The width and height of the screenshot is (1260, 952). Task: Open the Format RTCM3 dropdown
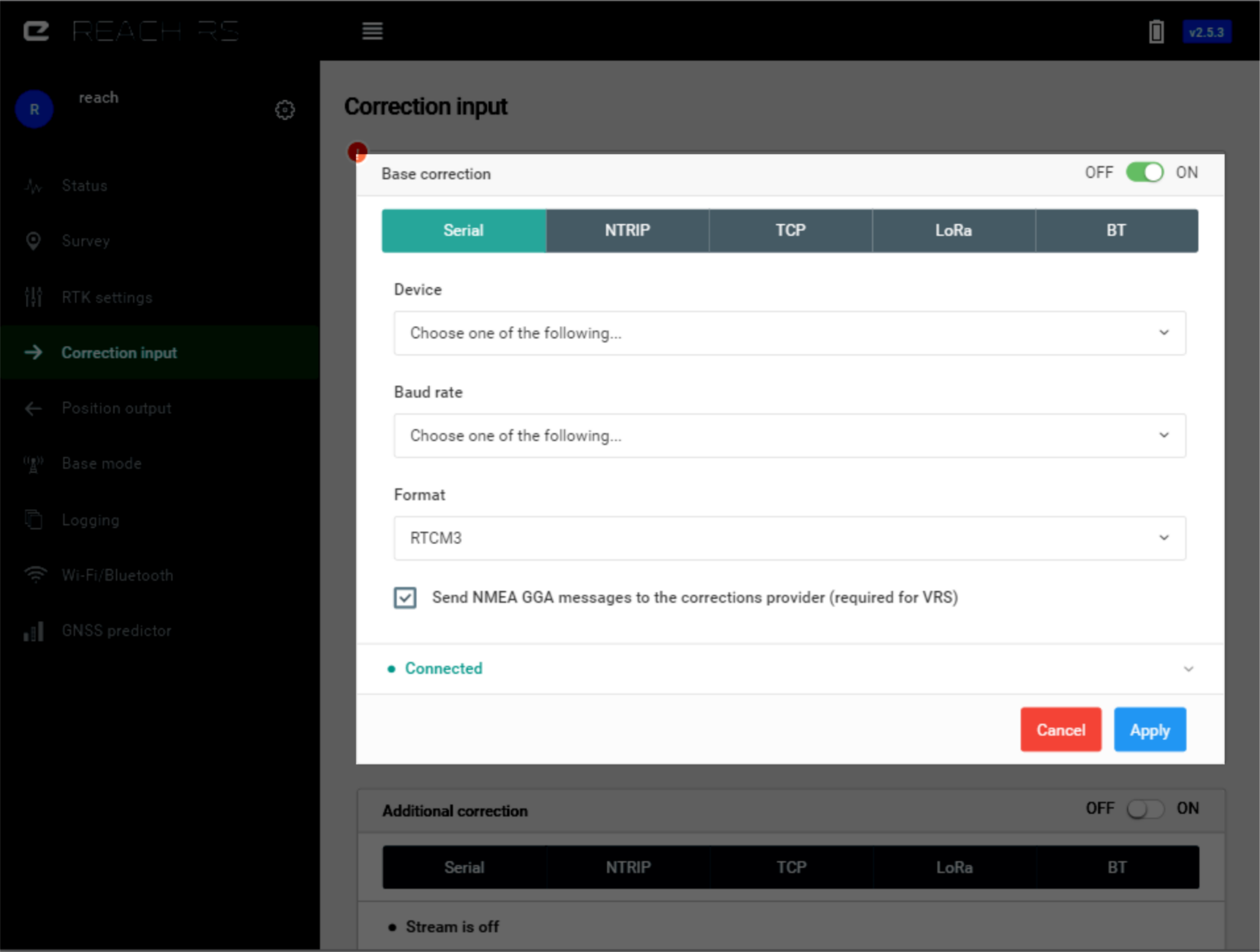pos(789,538)
